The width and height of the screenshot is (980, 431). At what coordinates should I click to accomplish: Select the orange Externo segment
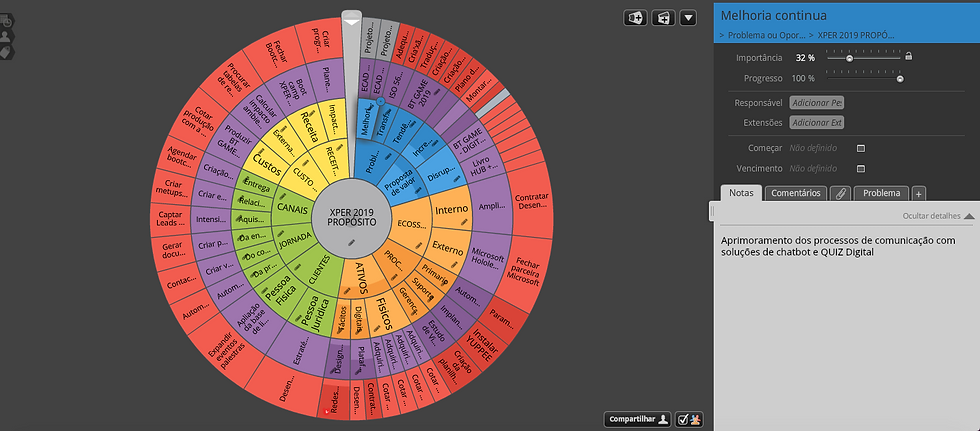(448, 248)
